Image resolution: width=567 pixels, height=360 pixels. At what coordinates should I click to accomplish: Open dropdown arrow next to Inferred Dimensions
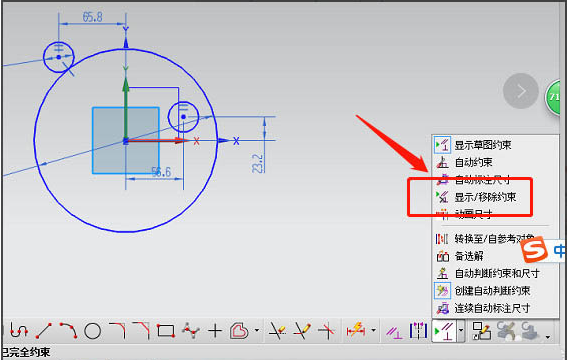click(x=374, y=330)
